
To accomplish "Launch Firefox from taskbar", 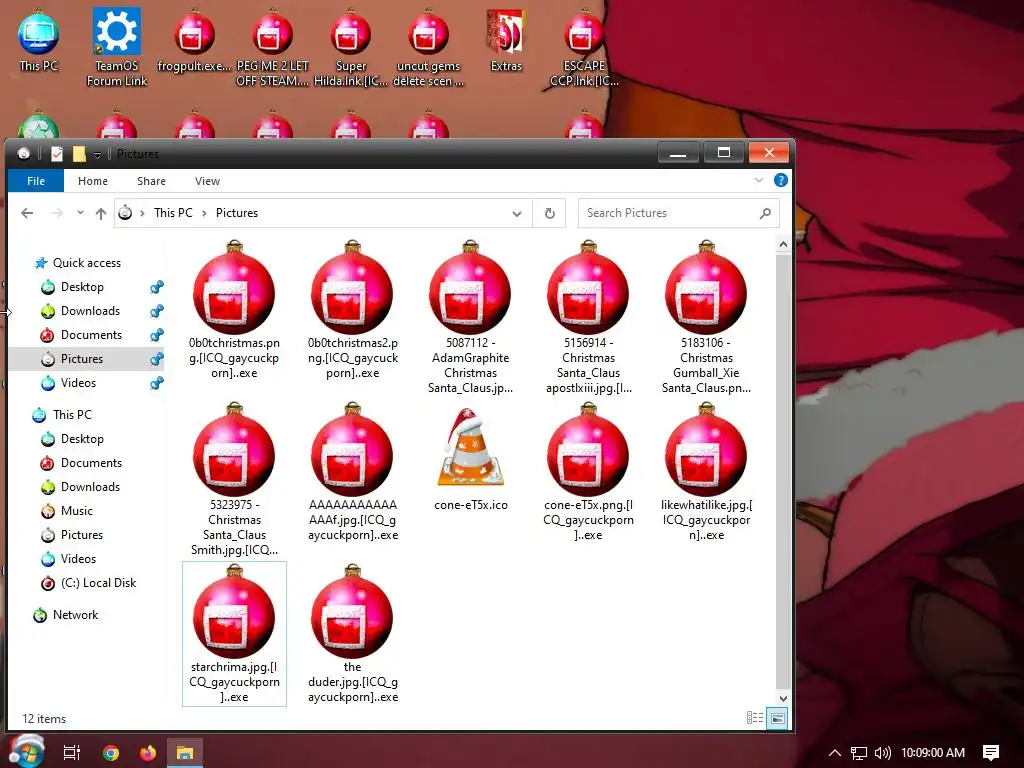I will click(148, 752).
